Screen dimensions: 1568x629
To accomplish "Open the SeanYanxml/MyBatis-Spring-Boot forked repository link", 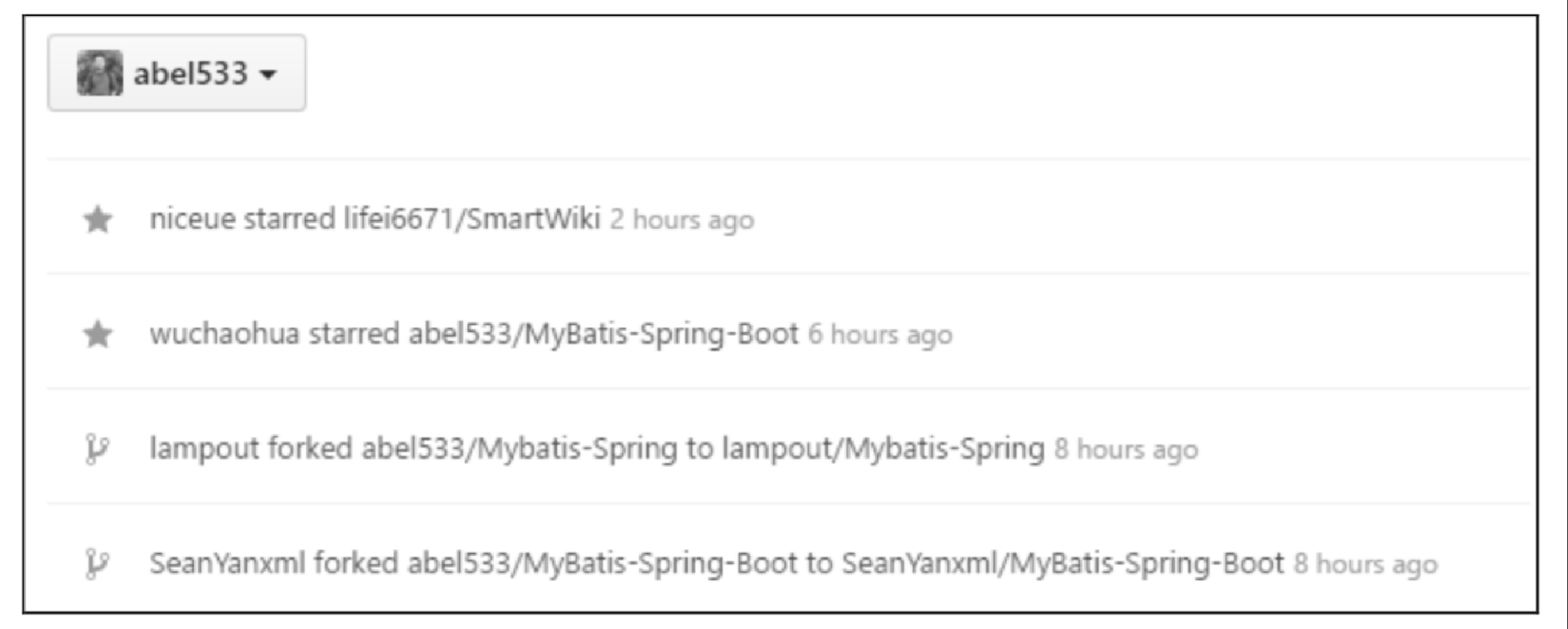I will coord(1063,563).
